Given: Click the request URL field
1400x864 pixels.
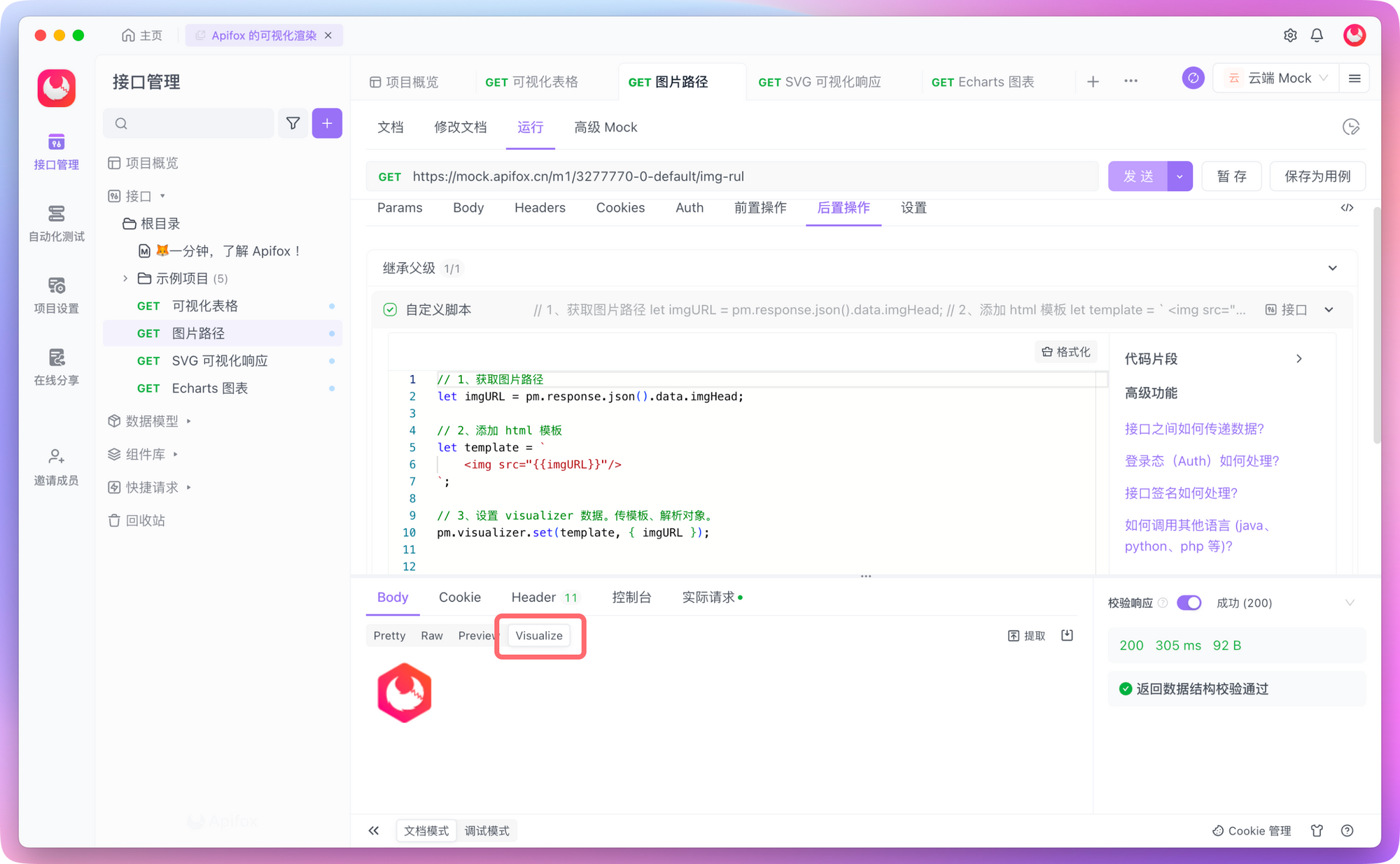Looking at the screenshot, I should (732, 176).
